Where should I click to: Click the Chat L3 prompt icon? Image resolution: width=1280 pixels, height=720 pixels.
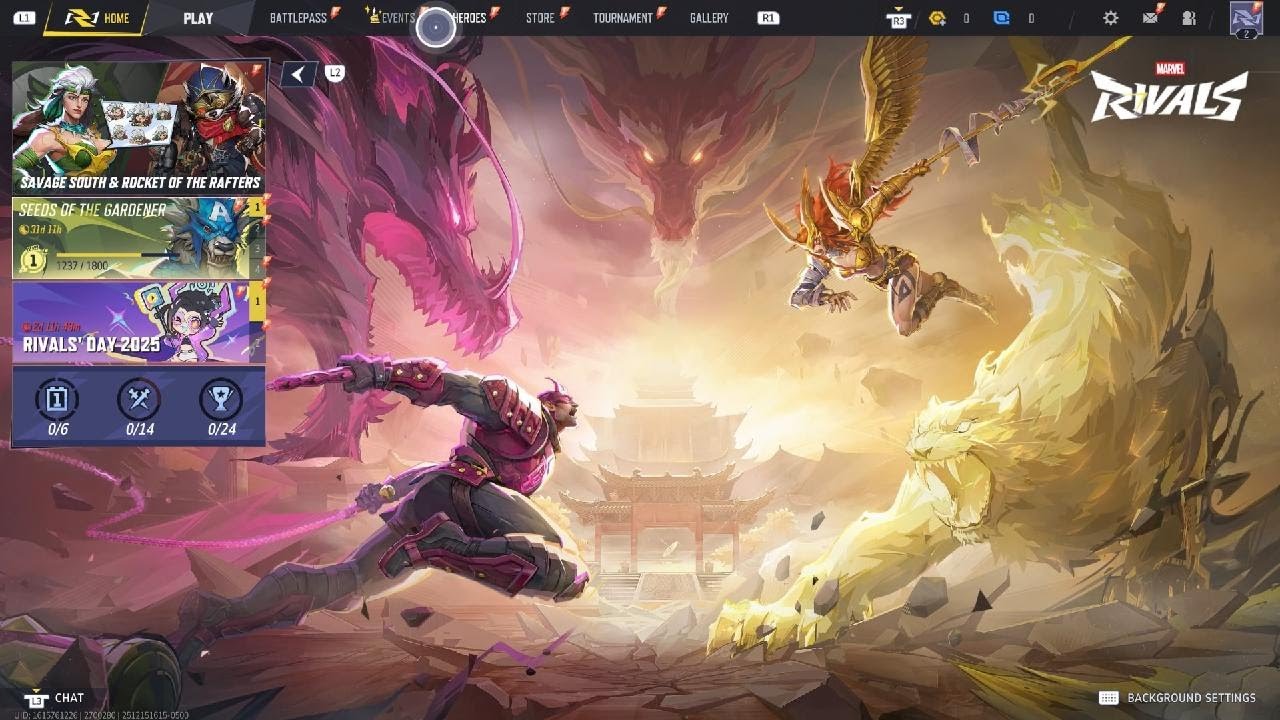click(37, 699)
